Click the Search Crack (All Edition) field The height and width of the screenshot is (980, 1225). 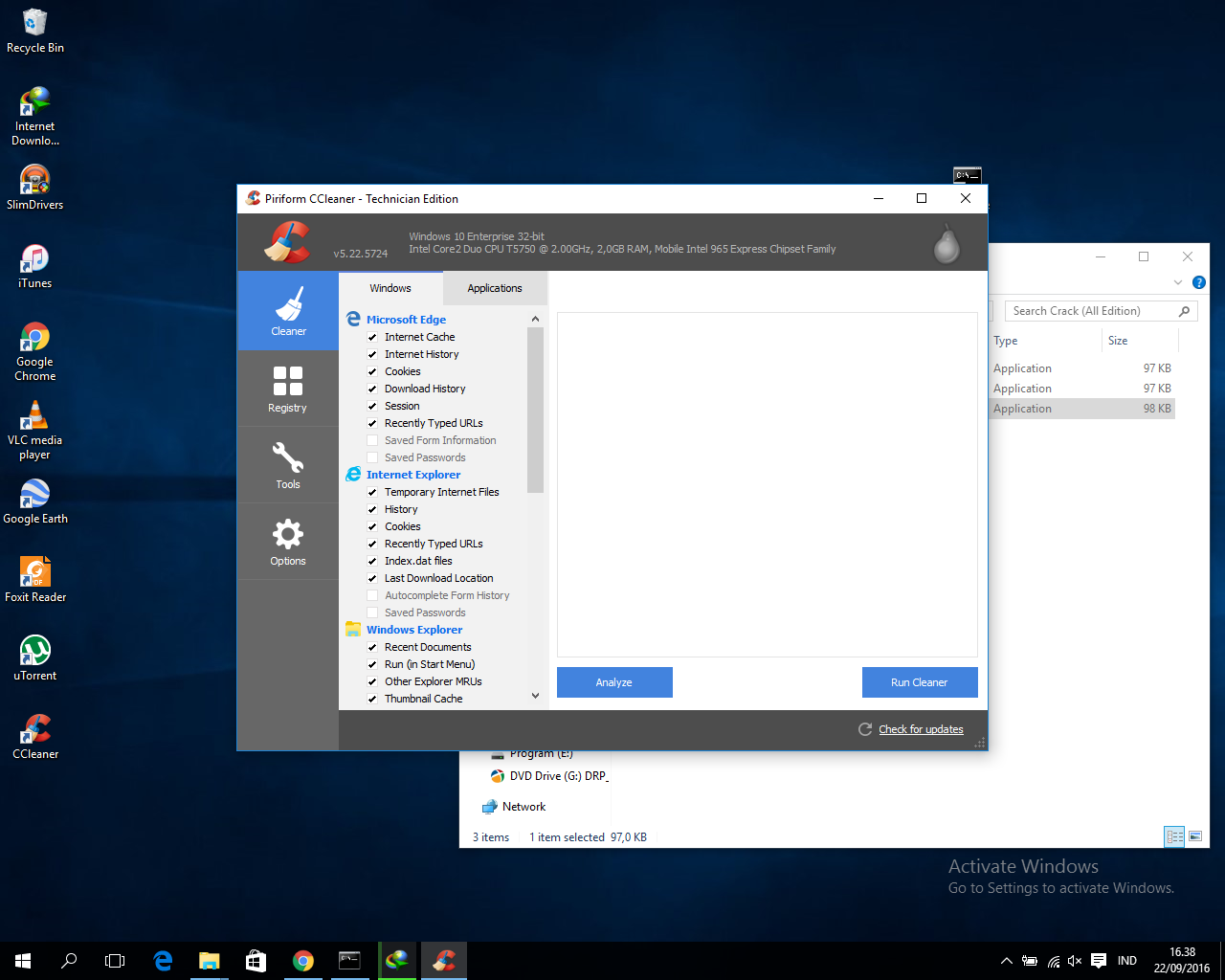pos(1101,311)
